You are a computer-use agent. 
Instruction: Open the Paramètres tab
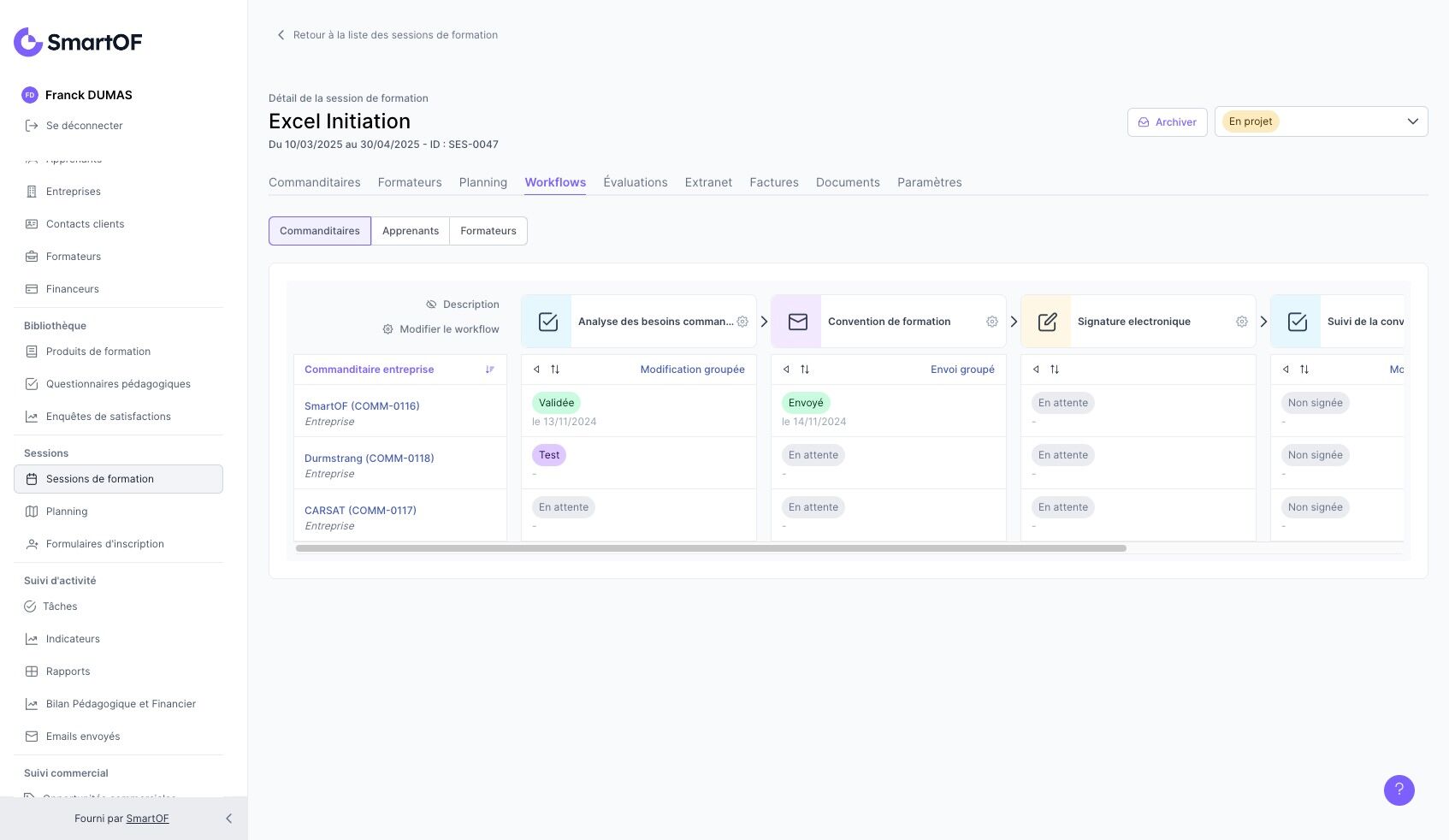coord(930,182)
